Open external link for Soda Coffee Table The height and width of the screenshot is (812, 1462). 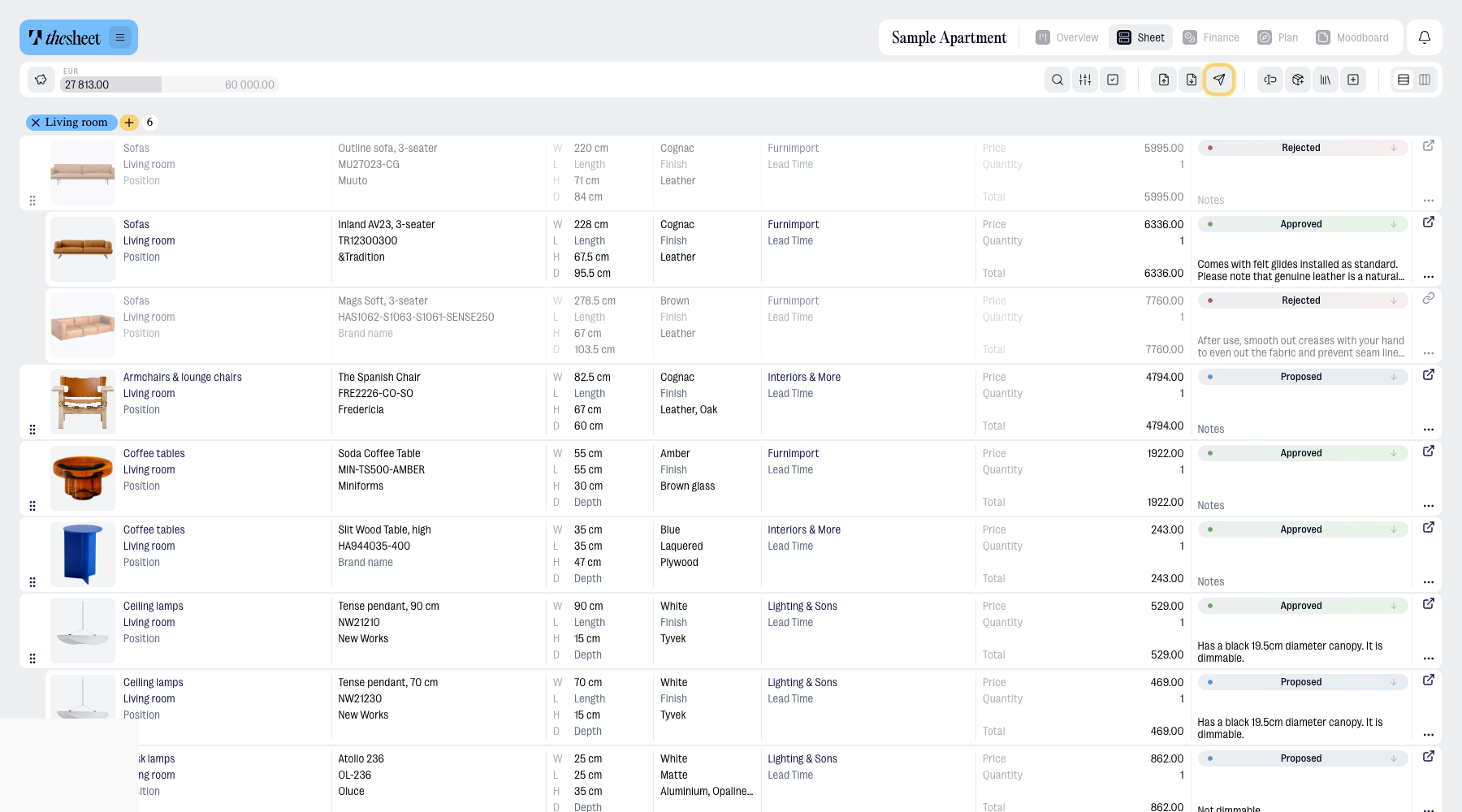click(x=1429, y=451)
